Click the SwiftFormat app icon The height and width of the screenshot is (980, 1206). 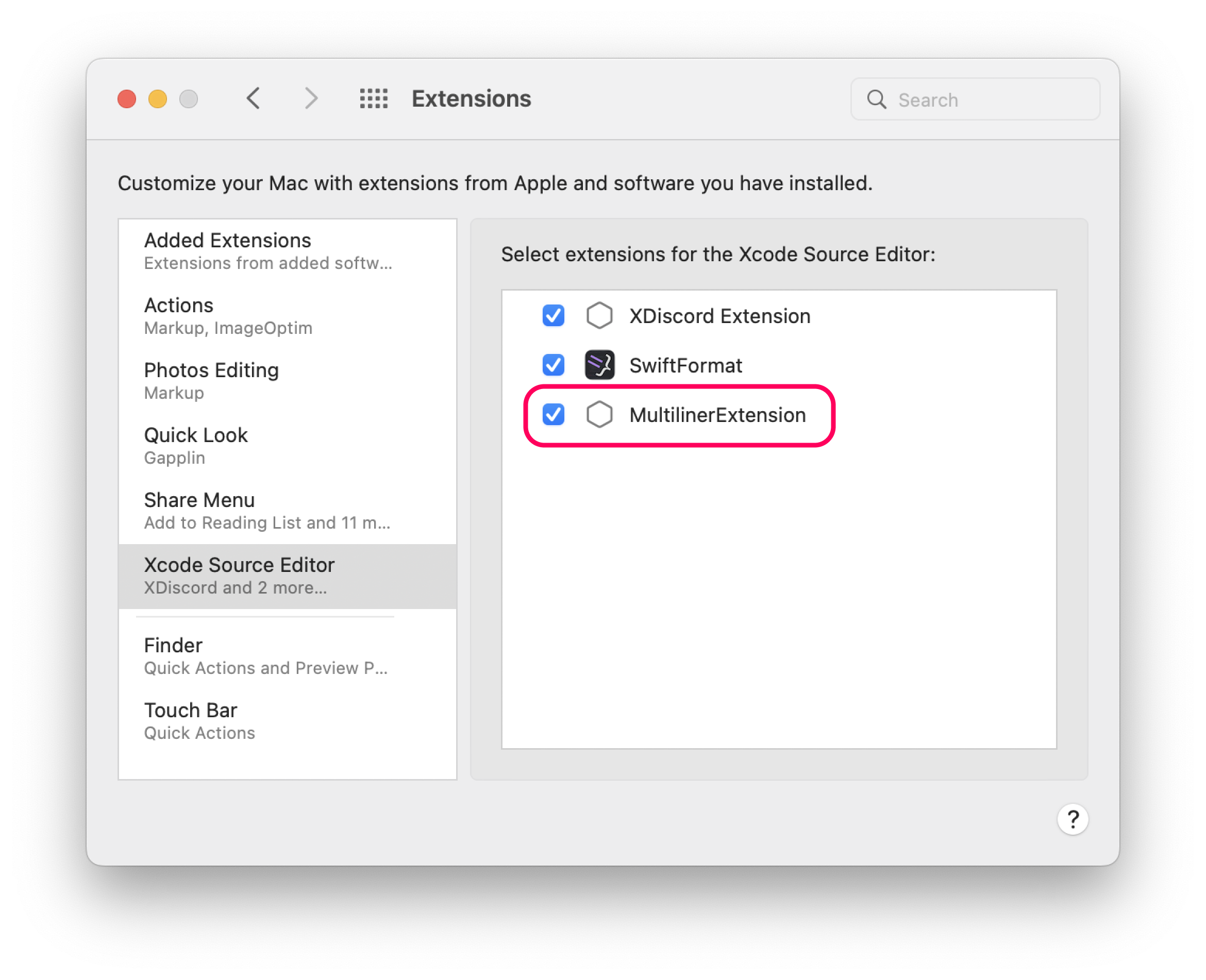point(599,365)
